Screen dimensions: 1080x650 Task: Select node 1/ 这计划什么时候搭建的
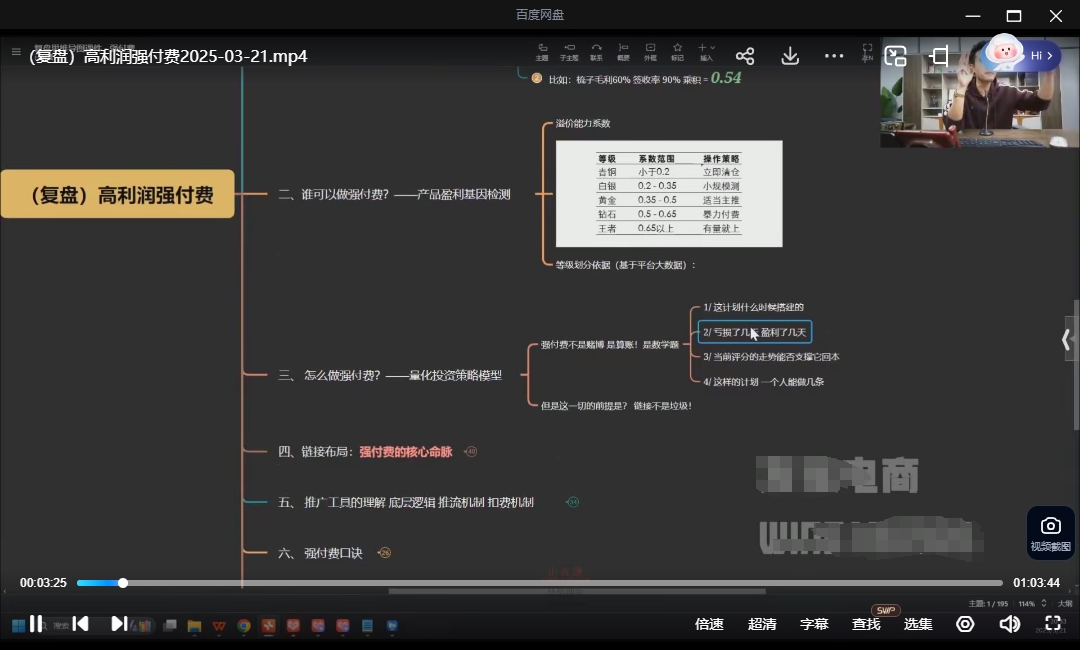click(754, 307)
